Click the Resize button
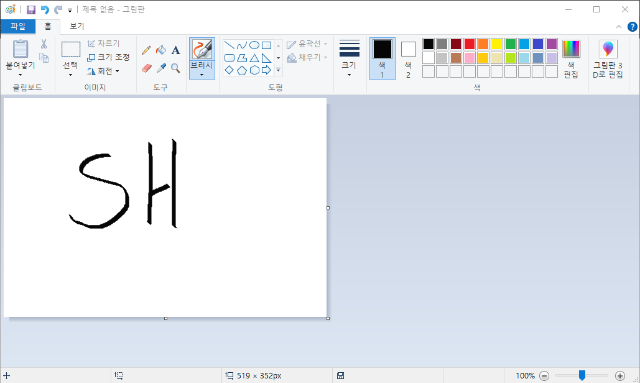Screen dimensions: 640x383 point(109,57)
